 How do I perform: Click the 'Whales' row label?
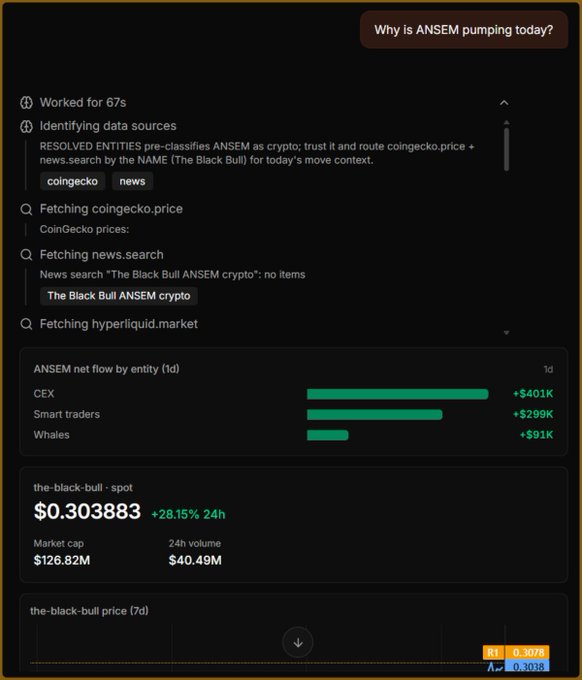pyautogui.click(x=52, y=435)
